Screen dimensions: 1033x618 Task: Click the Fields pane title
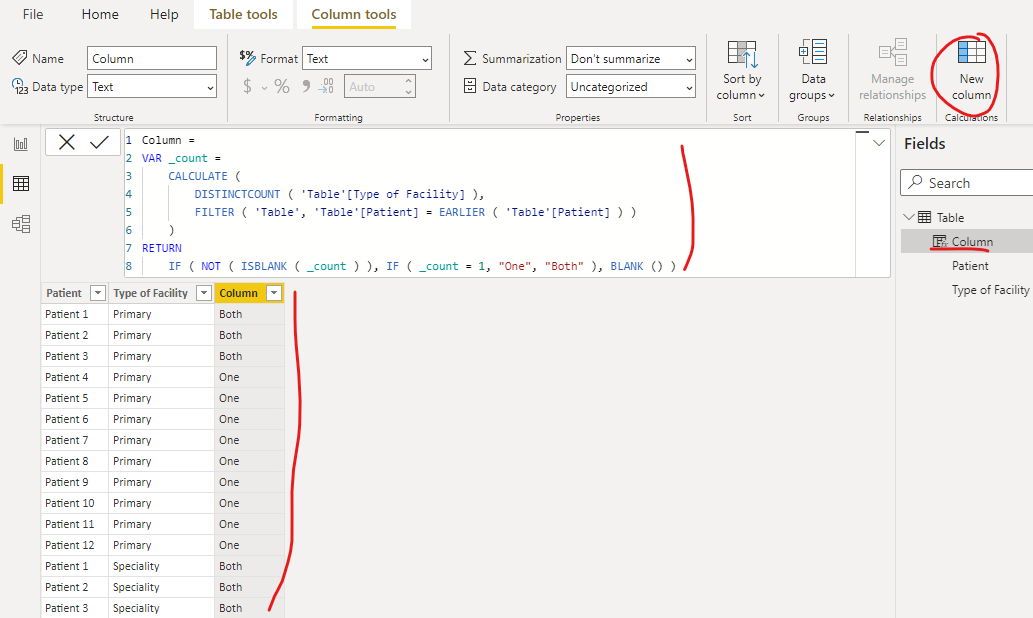pos(924,144)
